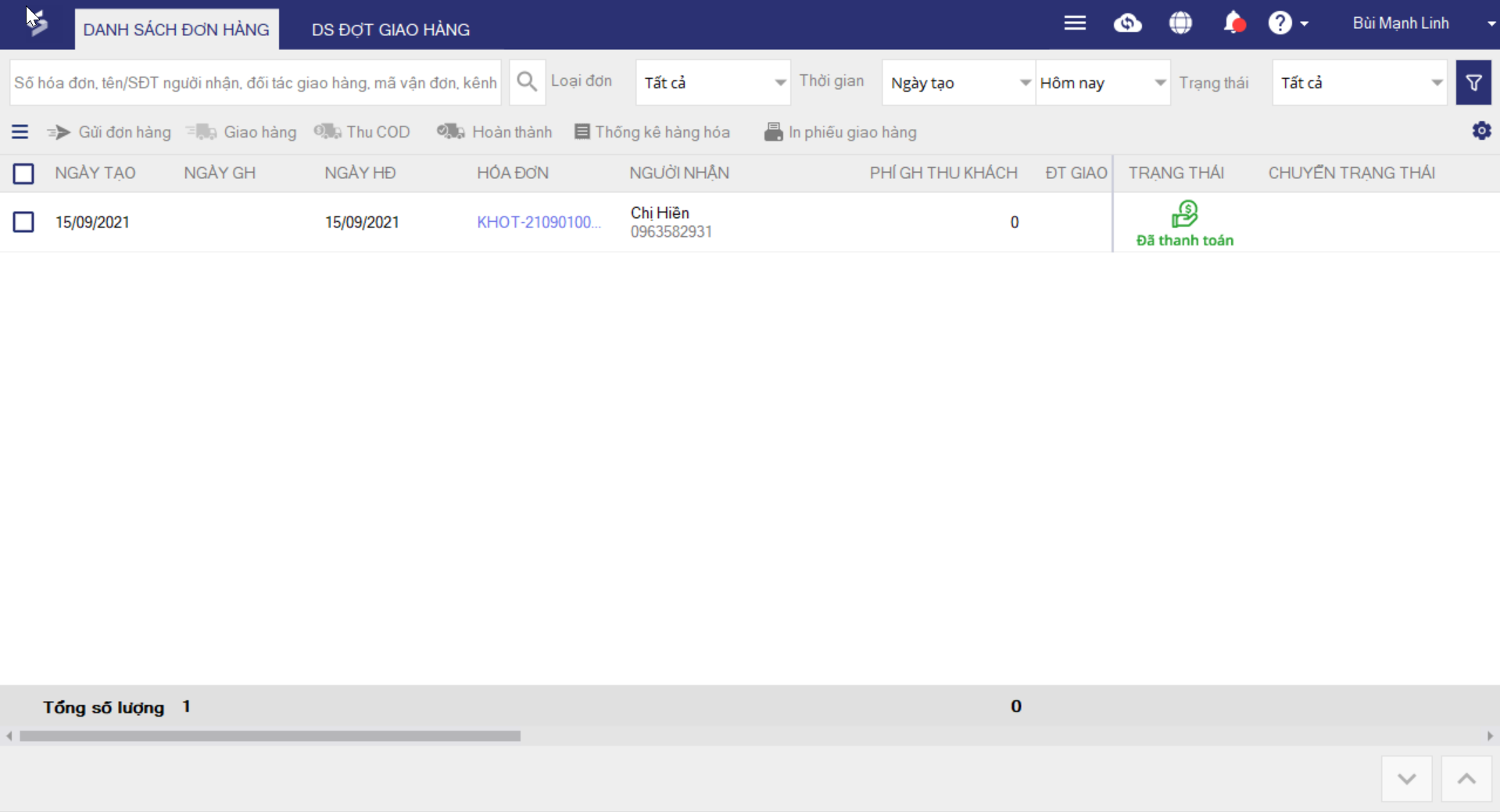Open the notifications bell
1500x812 pixels.
click(1233, 23)
